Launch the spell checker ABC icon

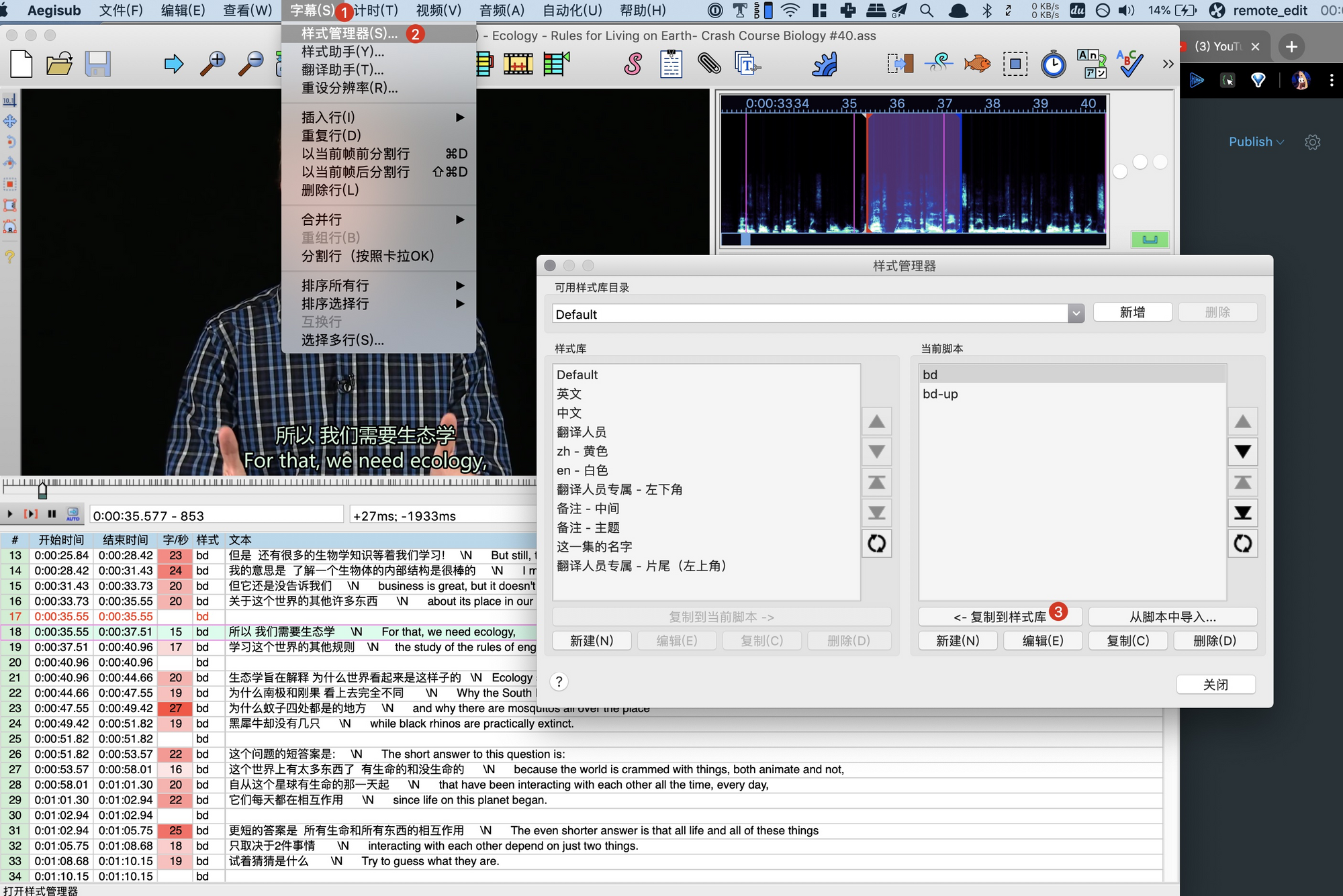(x=1129, y=64)
